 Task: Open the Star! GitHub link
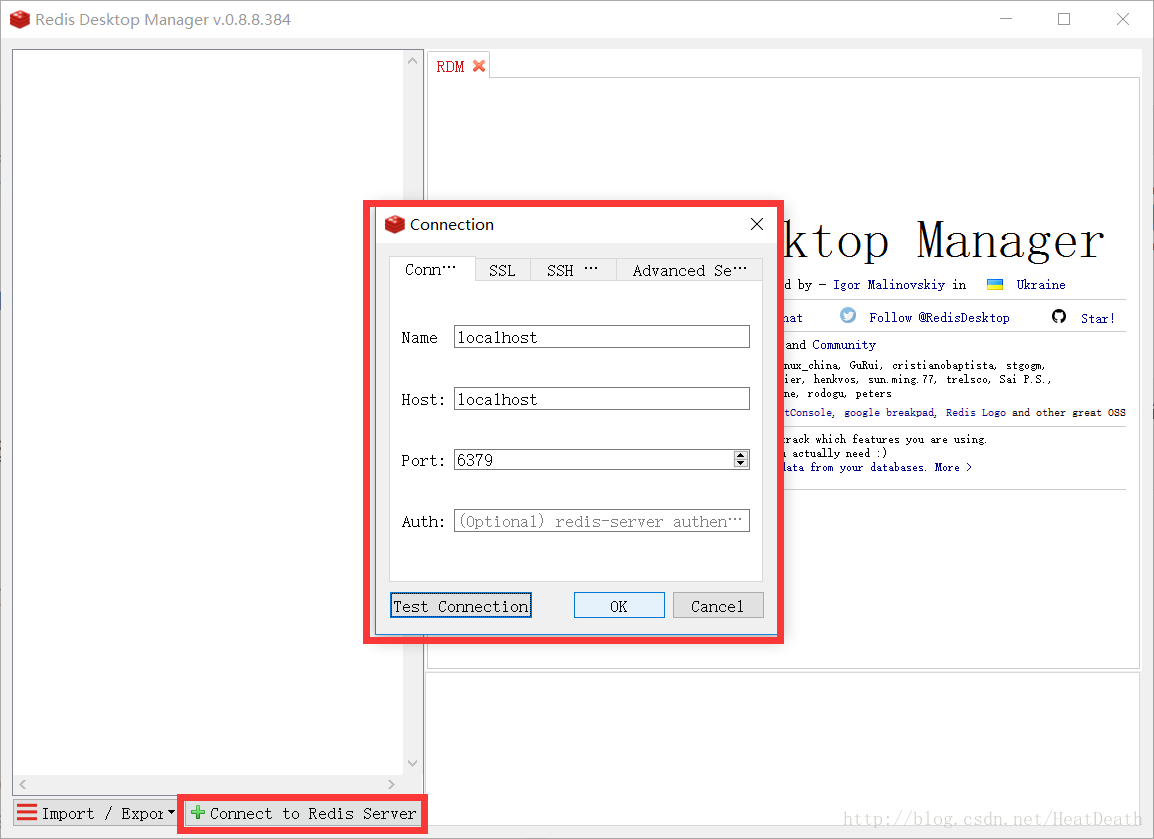tap(1097, 318)
